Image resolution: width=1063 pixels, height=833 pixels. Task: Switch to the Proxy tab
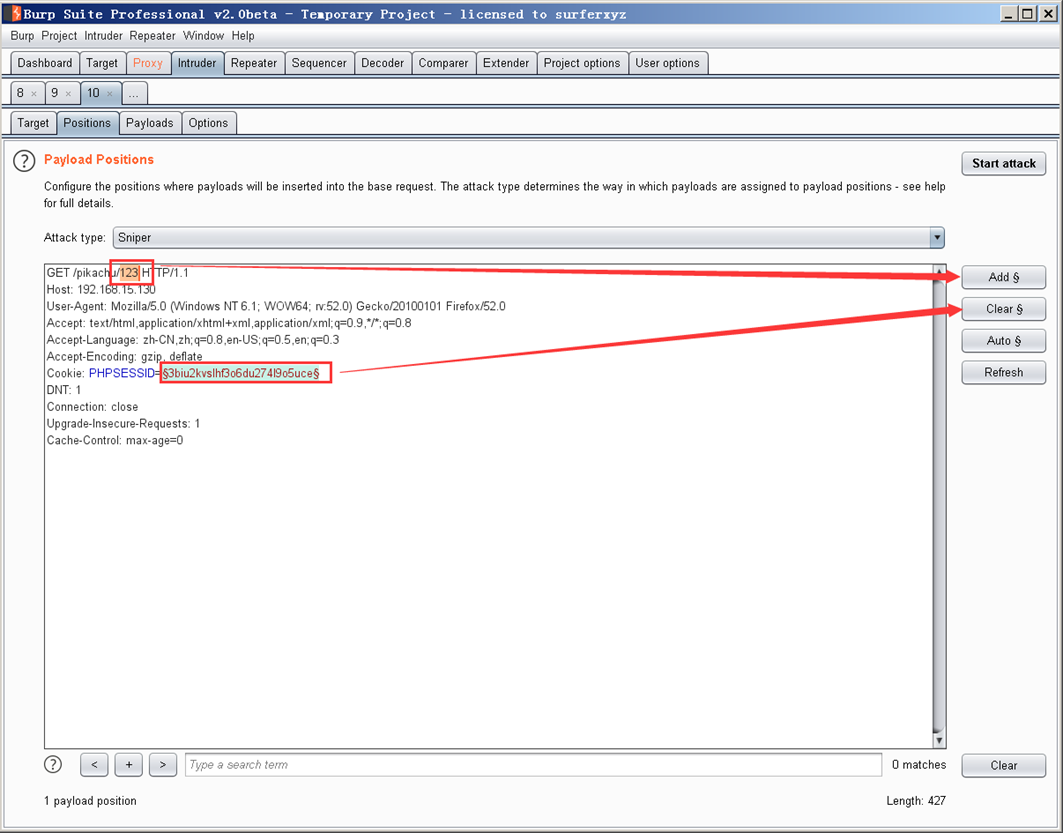pyautogui.click(x=148, y=63)
